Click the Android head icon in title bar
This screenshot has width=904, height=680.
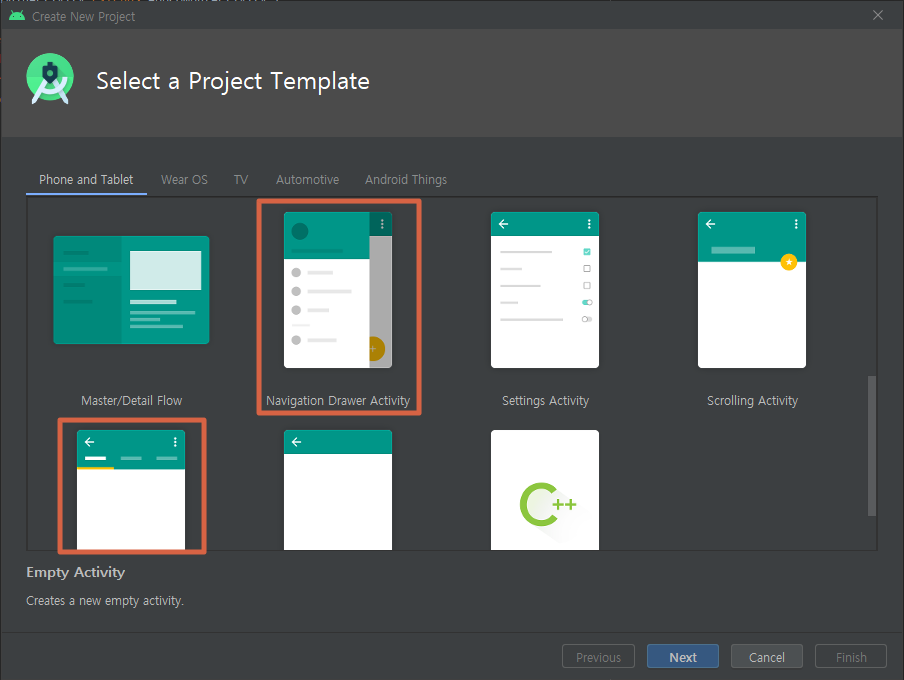[17, 16]
